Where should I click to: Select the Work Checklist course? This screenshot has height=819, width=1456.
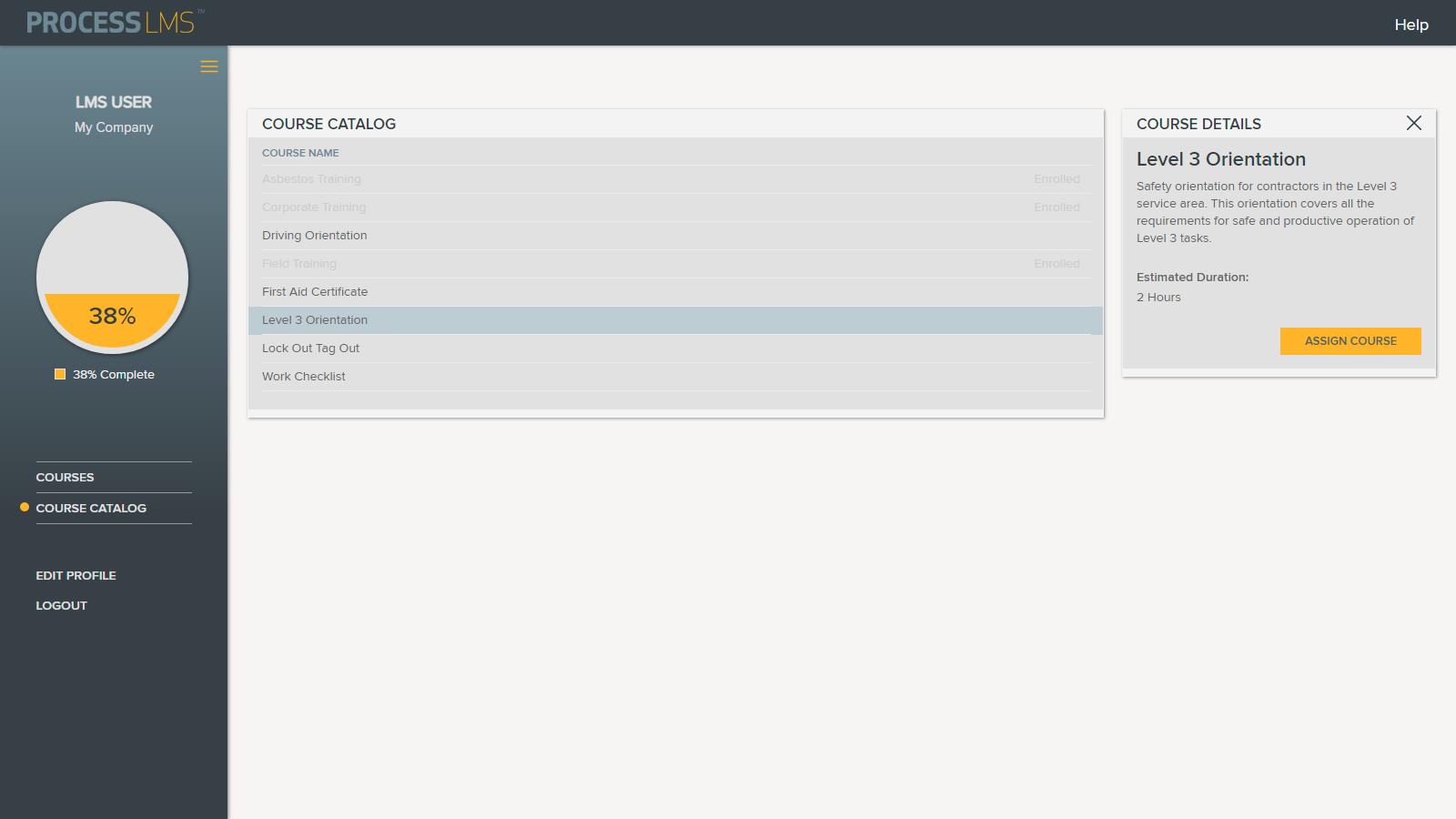(304, 377)
